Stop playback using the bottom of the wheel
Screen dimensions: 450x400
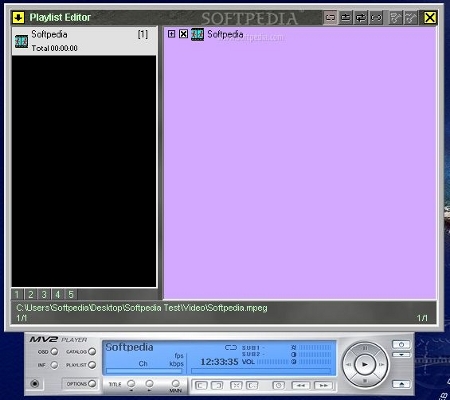tap(365, 380)
